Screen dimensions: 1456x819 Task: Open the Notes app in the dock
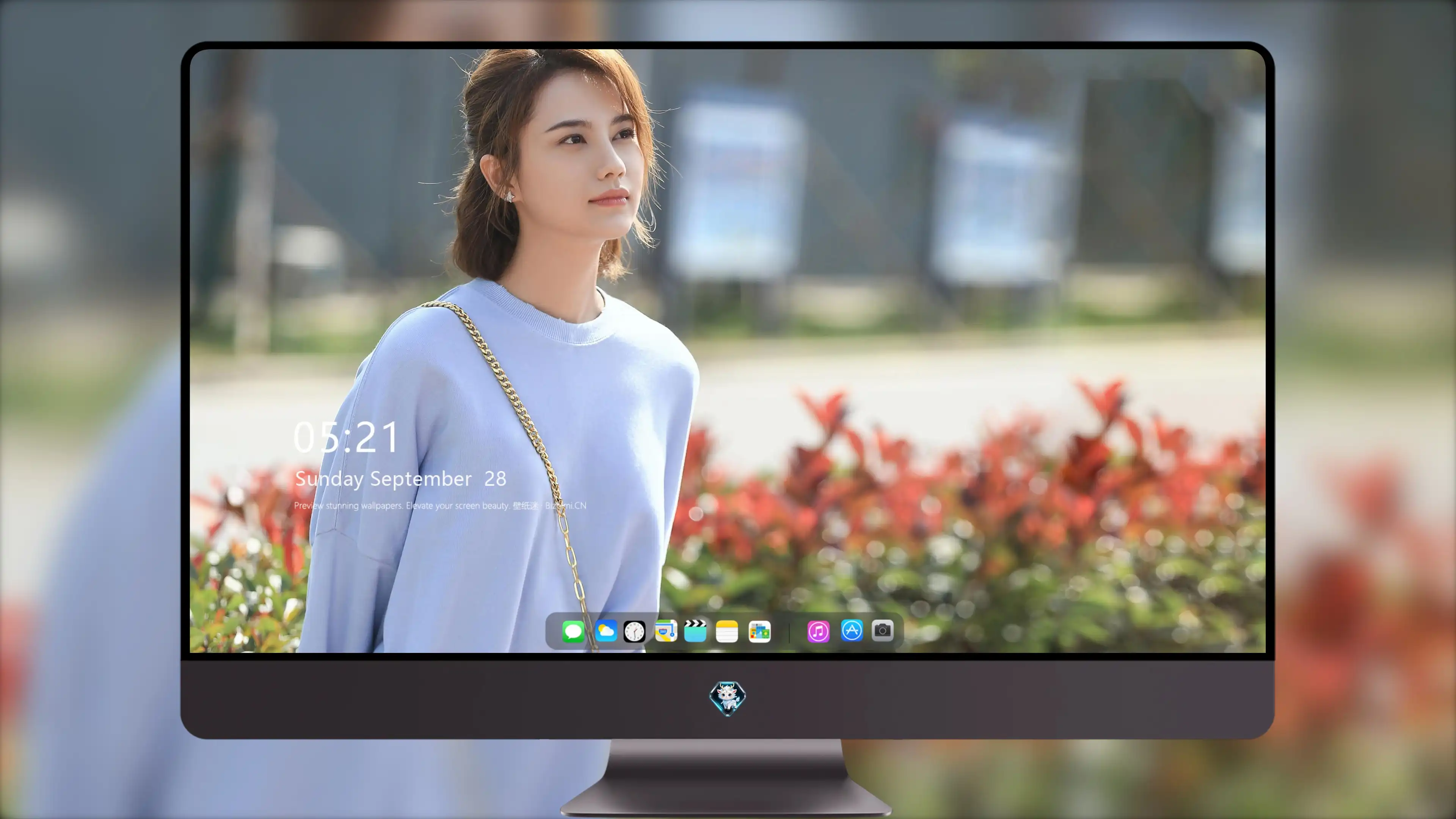(x=727, y=631)
